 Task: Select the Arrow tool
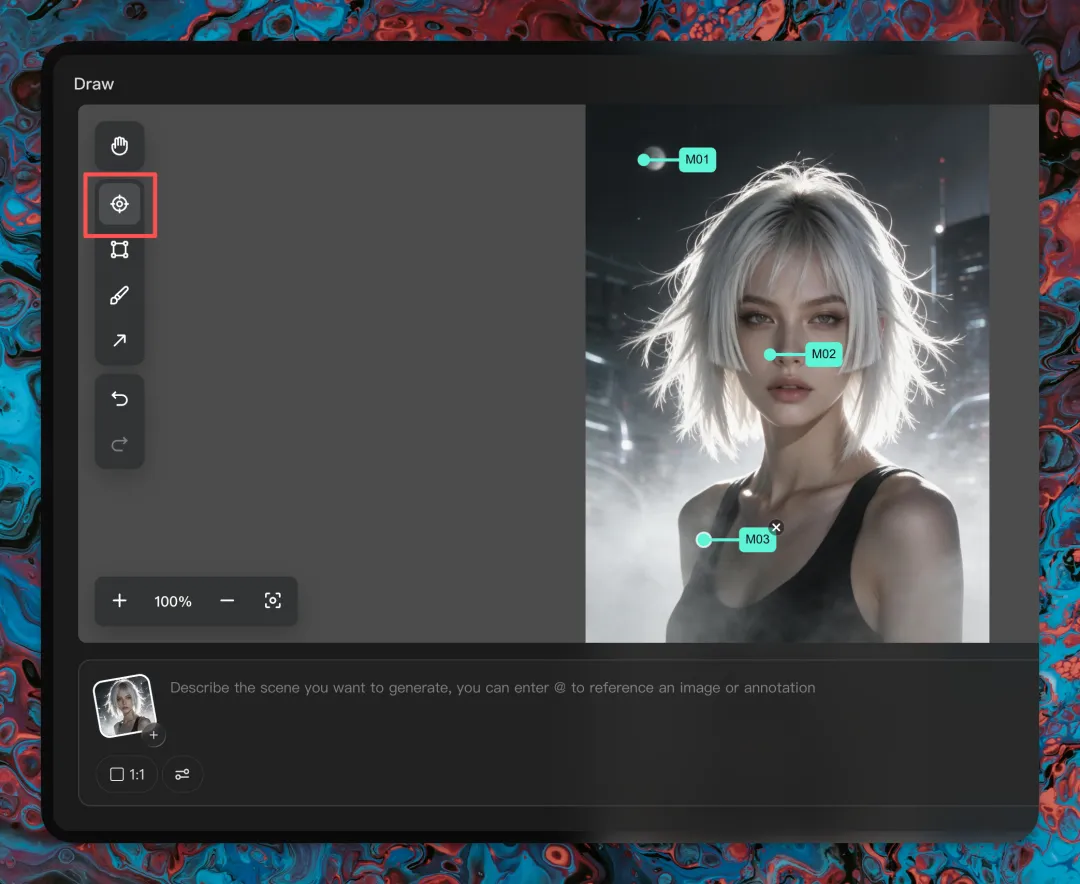[x=119, y=340]
